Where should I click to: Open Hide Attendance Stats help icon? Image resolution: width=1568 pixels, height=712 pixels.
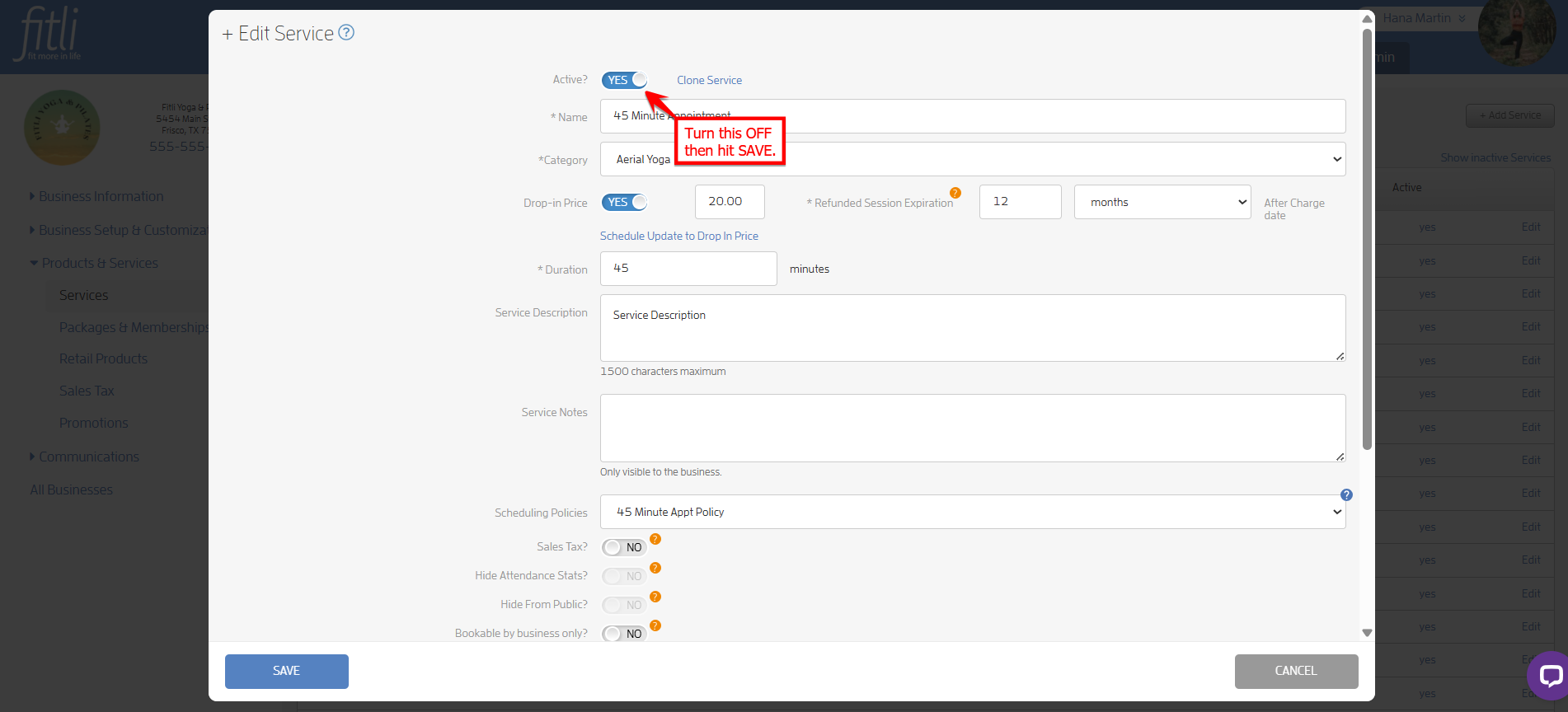655,568
